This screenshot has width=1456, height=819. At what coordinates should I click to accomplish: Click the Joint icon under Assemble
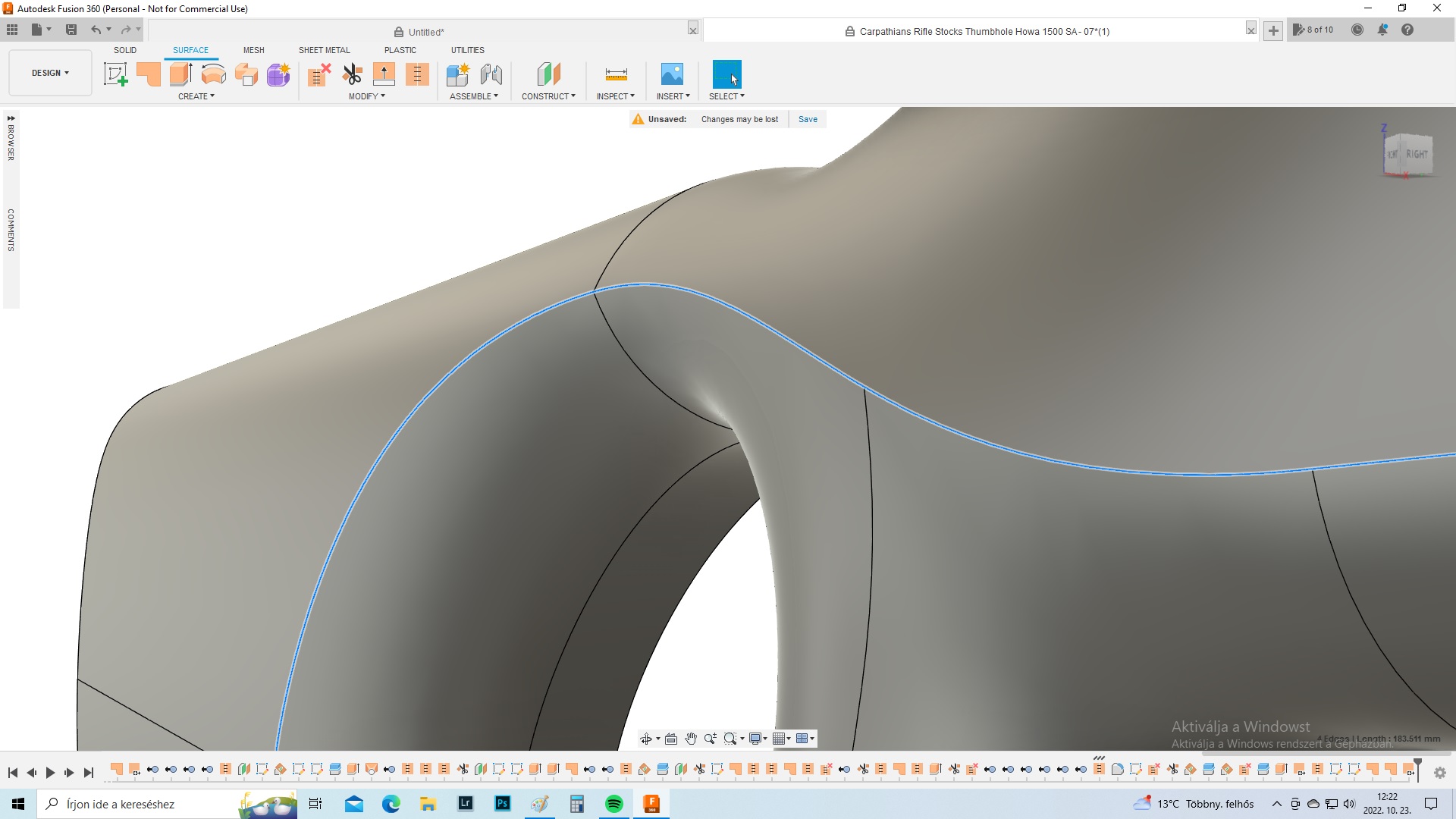tap(491, 74)
